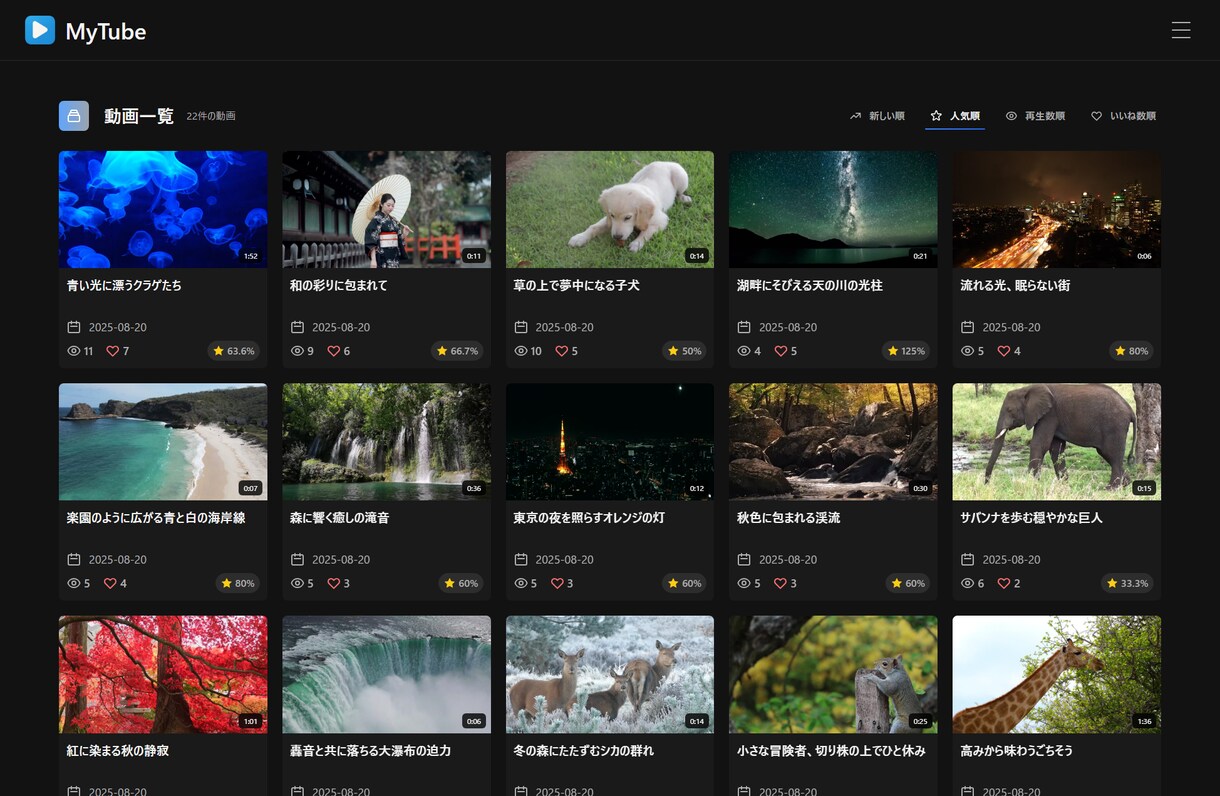Open the Tokyo Tower night thumbnail
The height and width of the screenshot is (796, 1220).
tap(610, 442)
